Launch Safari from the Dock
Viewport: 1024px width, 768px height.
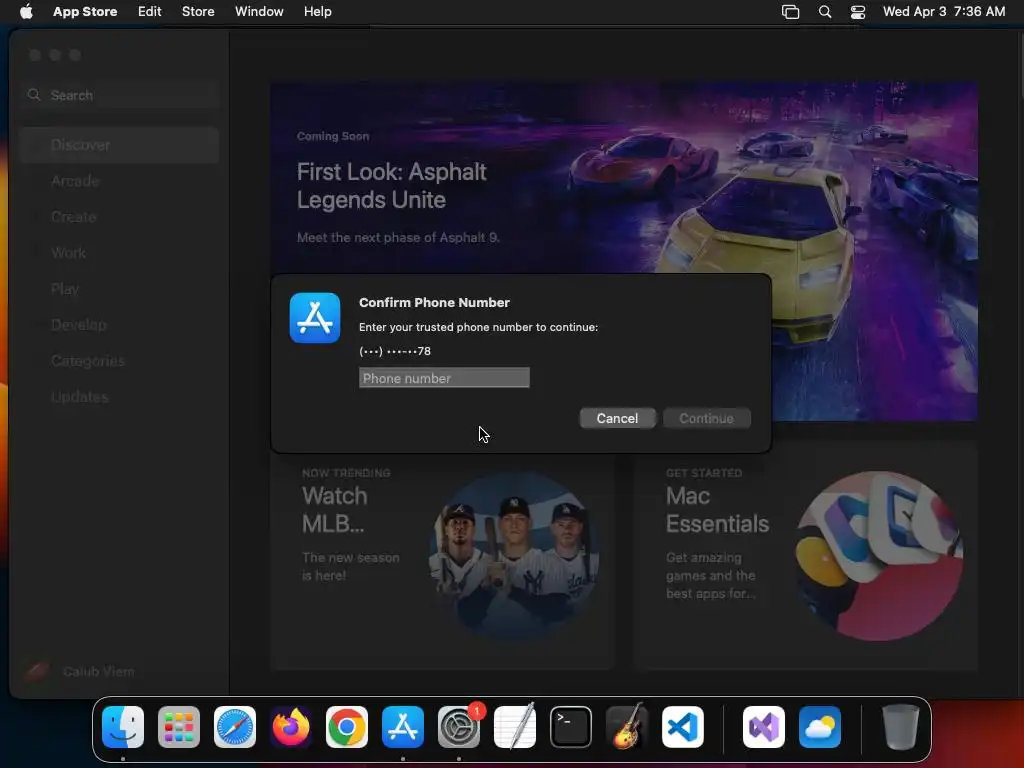coord(235,727)
